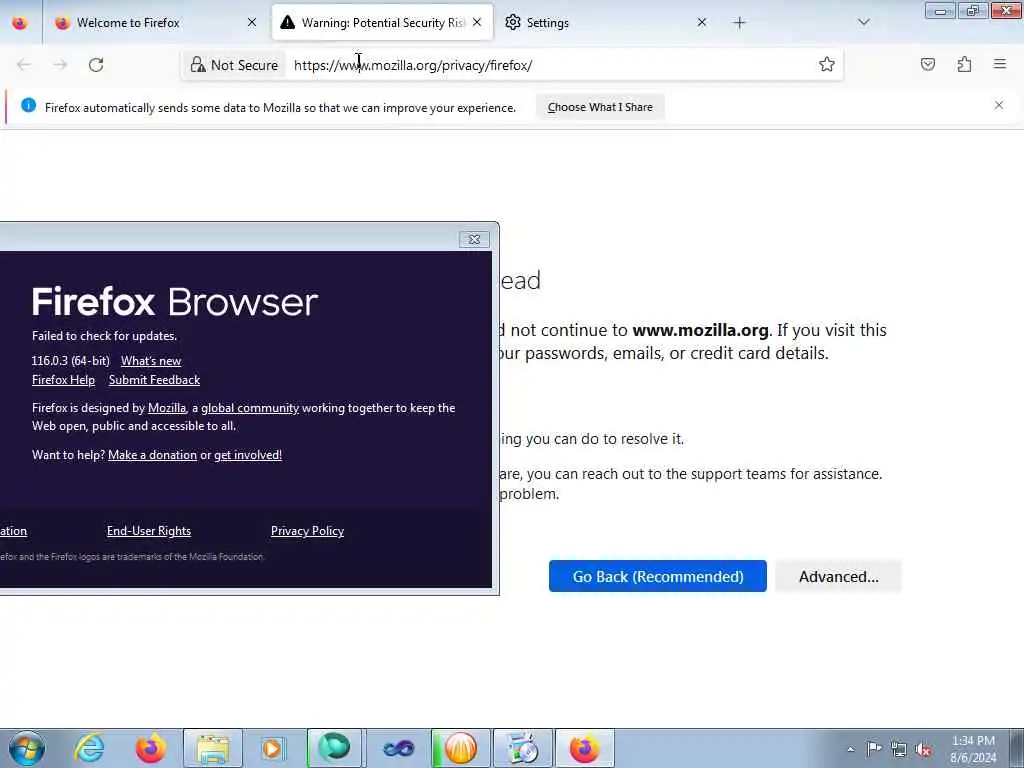Go forward with the forward arrow

pyautogui.click(x=60, y=65)
